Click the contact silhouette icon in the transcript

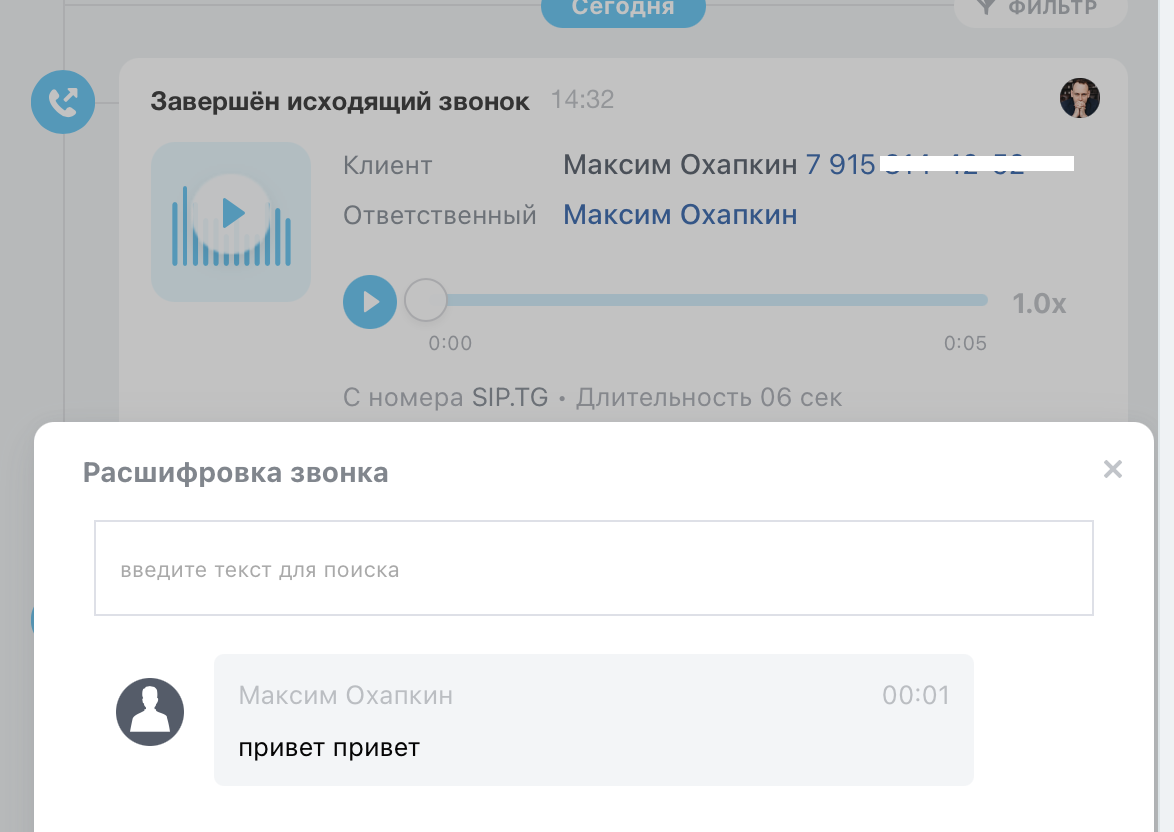click(150, 711)
